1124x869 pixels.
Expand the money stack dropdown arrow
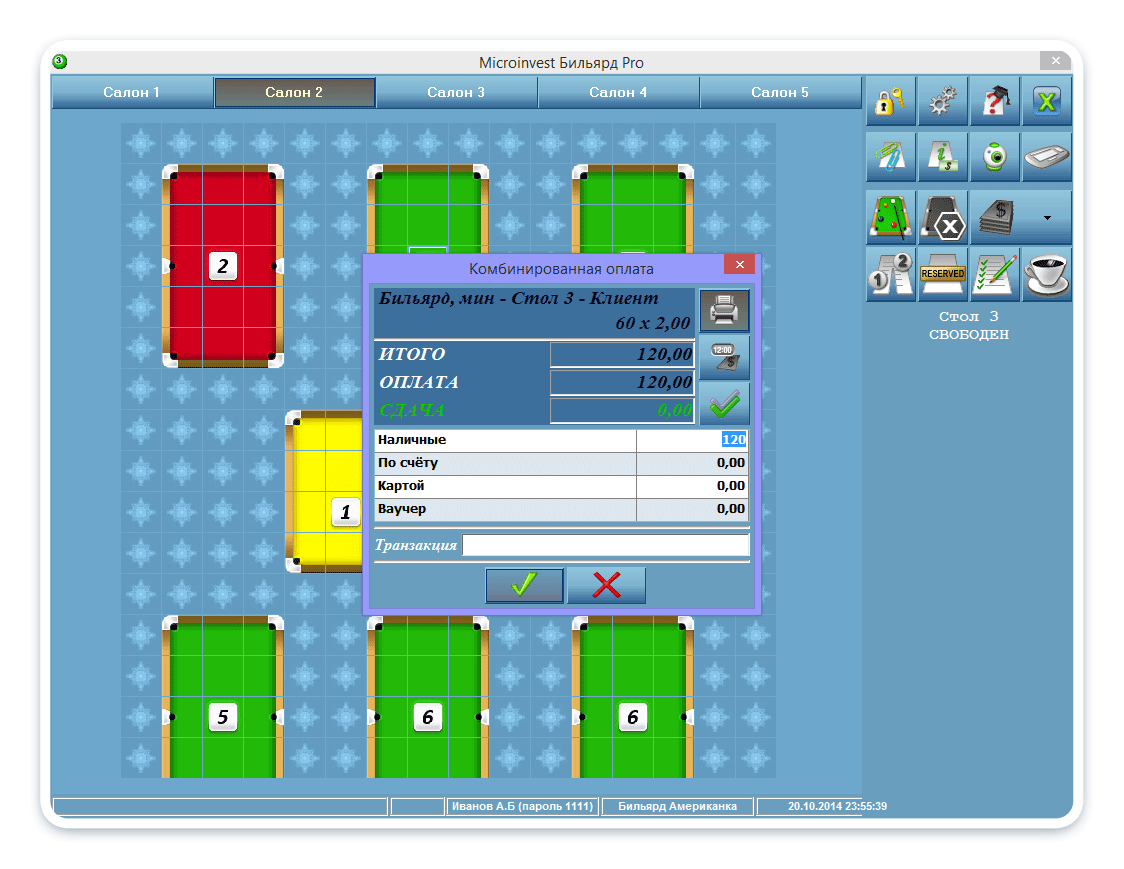(1047, 217)
